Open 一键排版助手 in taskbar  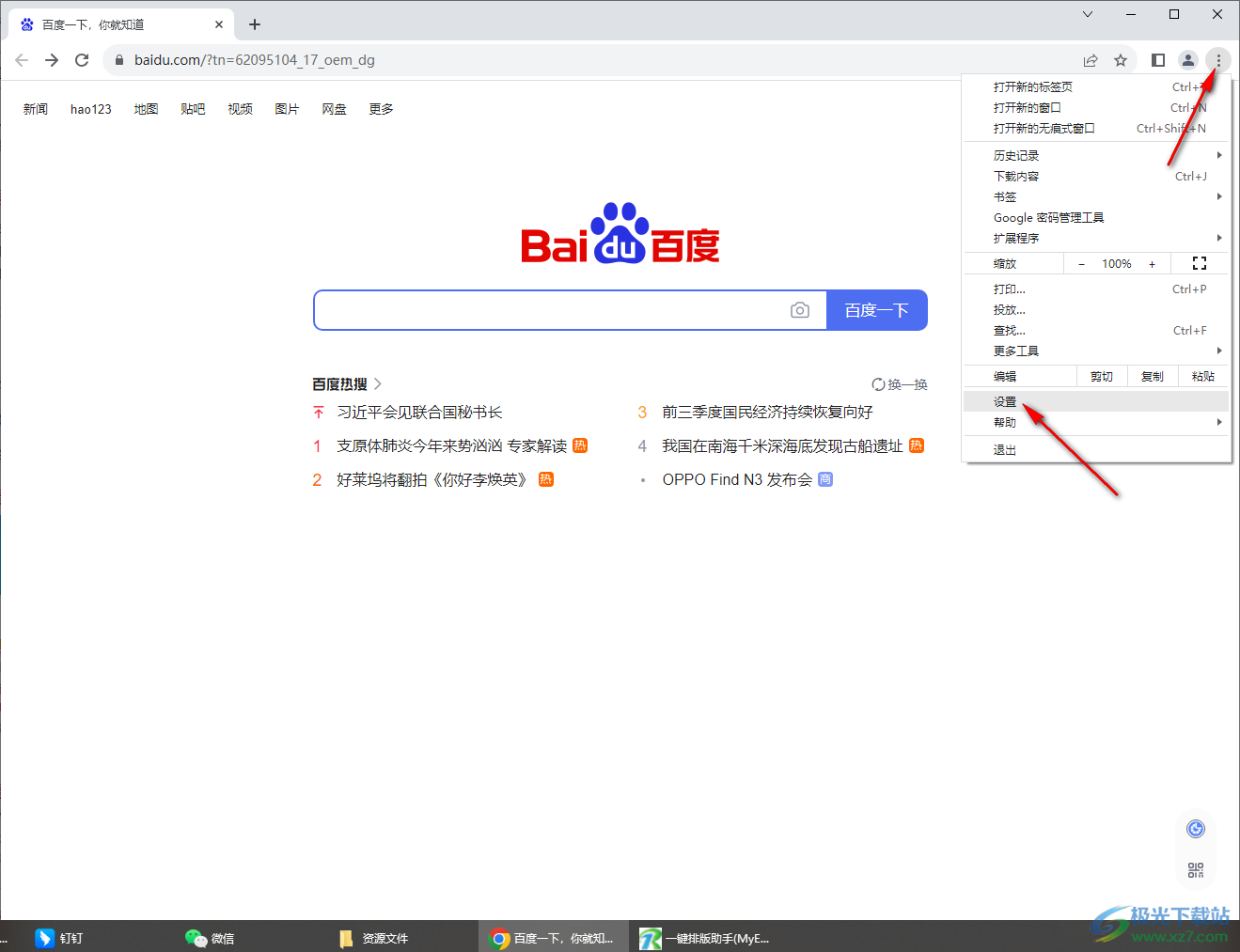705,938
